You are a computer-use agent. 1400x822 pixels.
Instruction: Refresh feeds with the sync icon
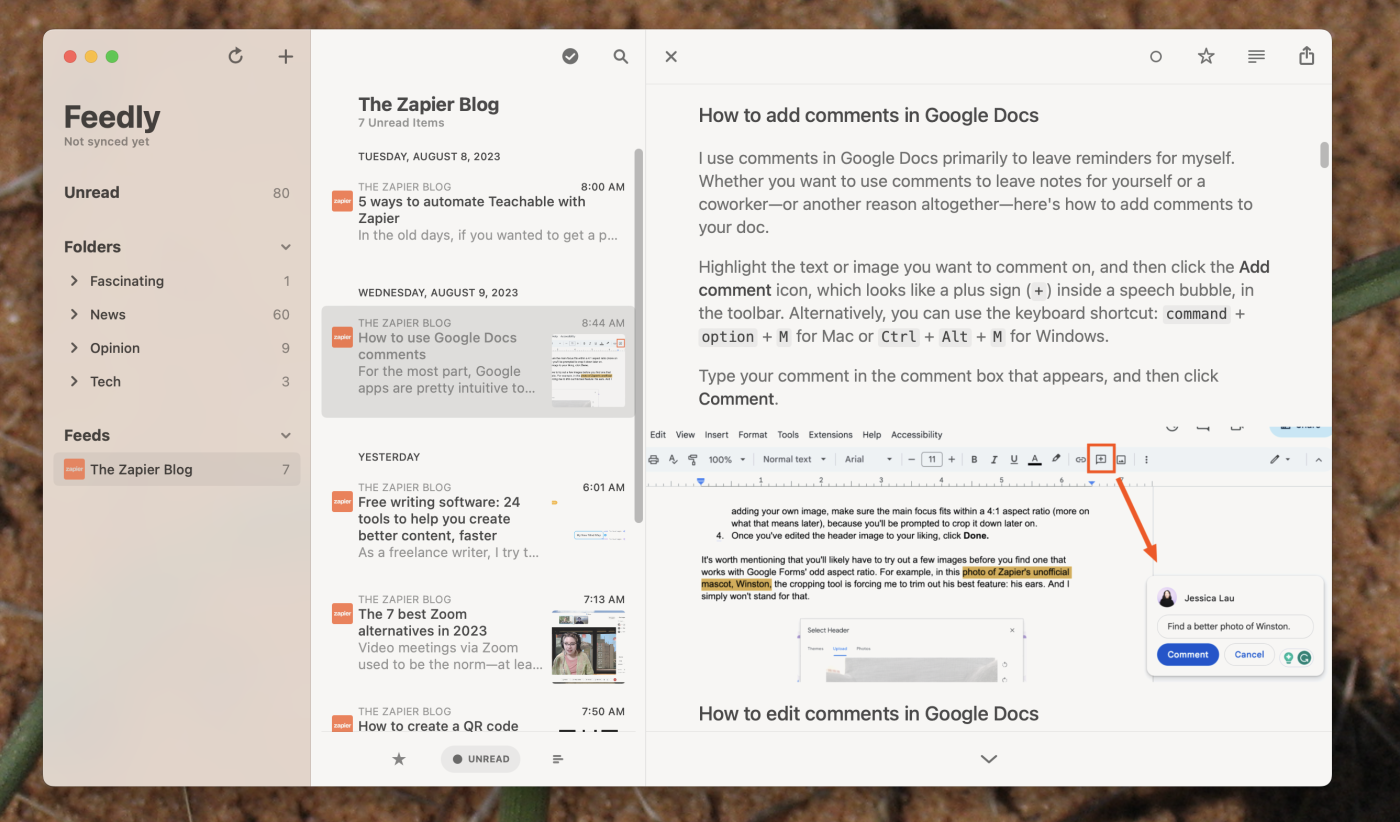236,56
